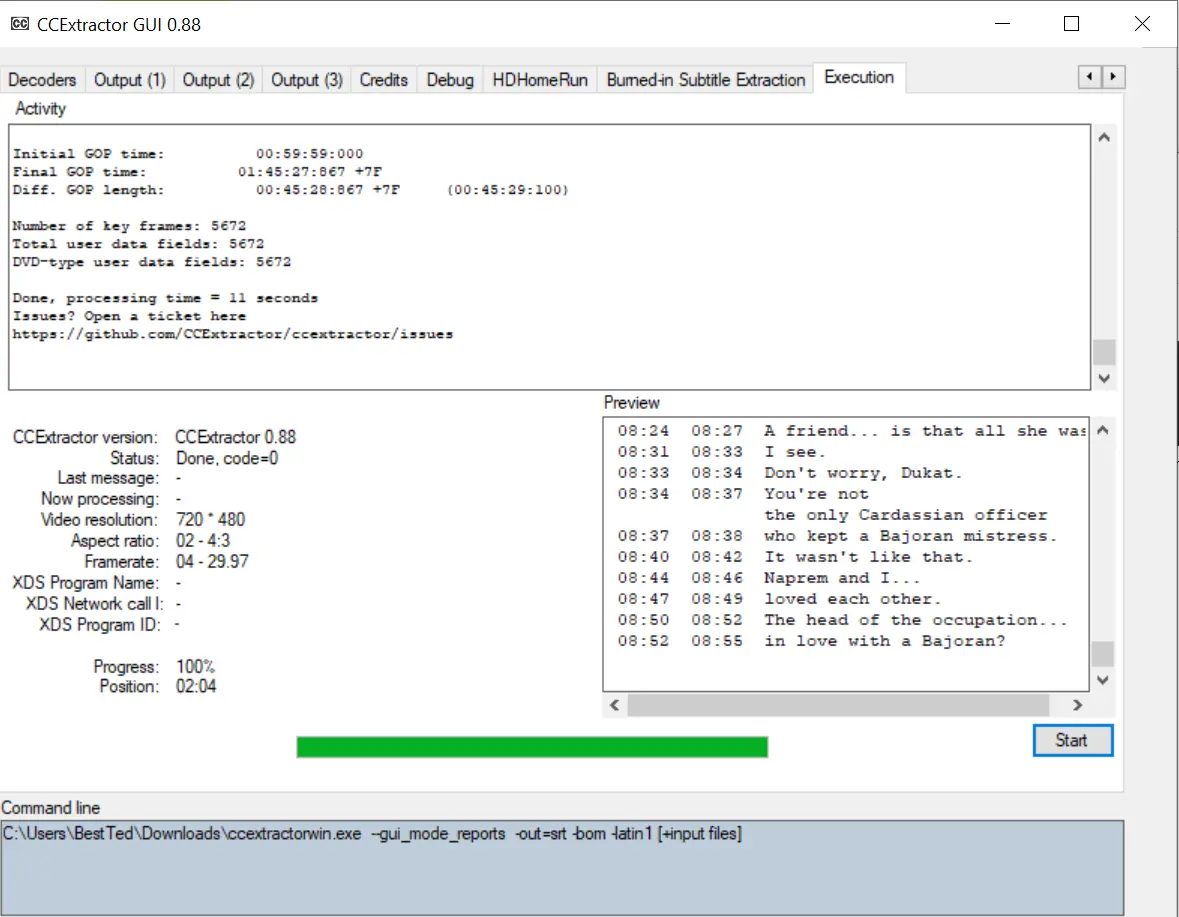
Task: Click the Preview horizontal scrollbar thumb
Action: 838,705
